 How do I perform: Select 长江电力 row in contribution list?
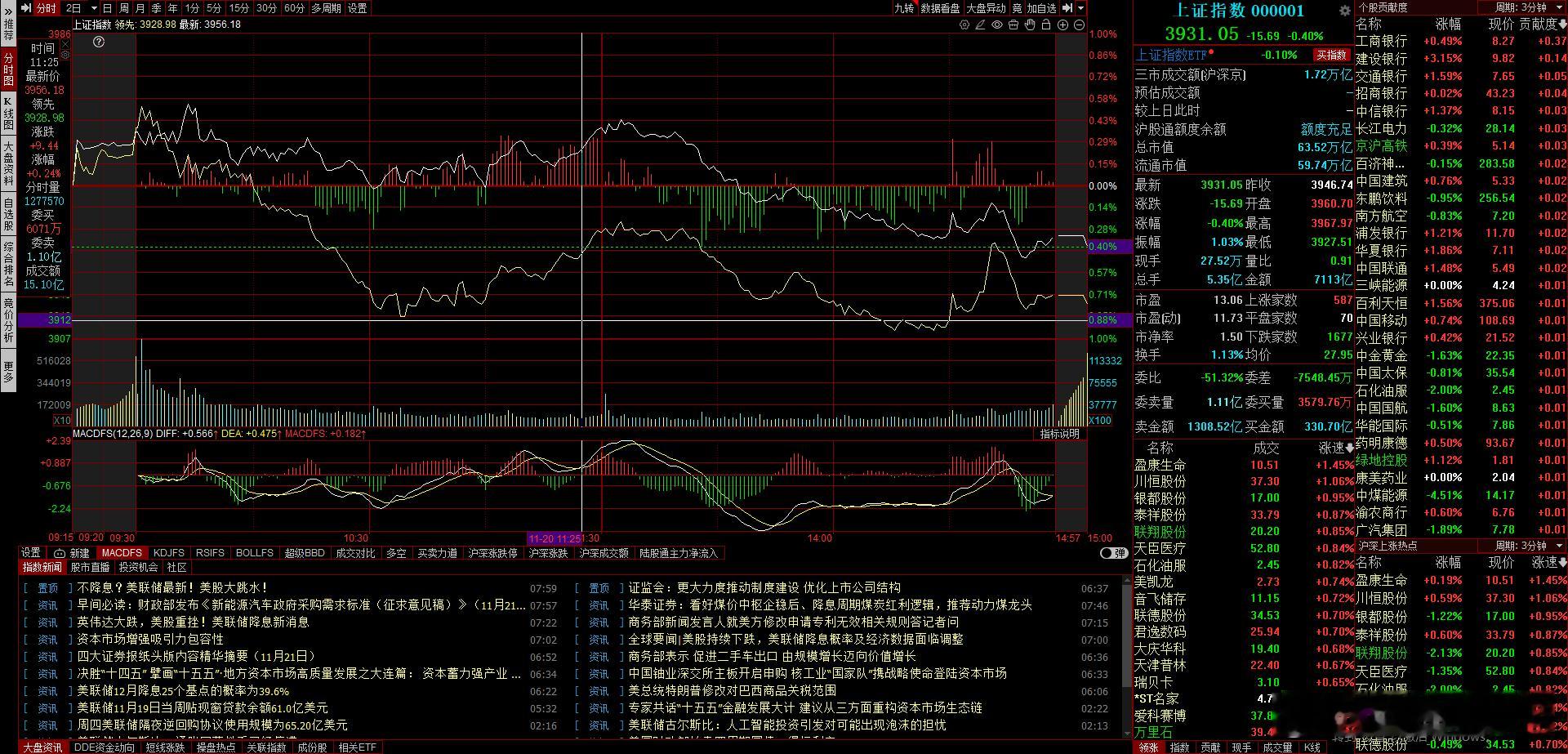(1461, 128)
